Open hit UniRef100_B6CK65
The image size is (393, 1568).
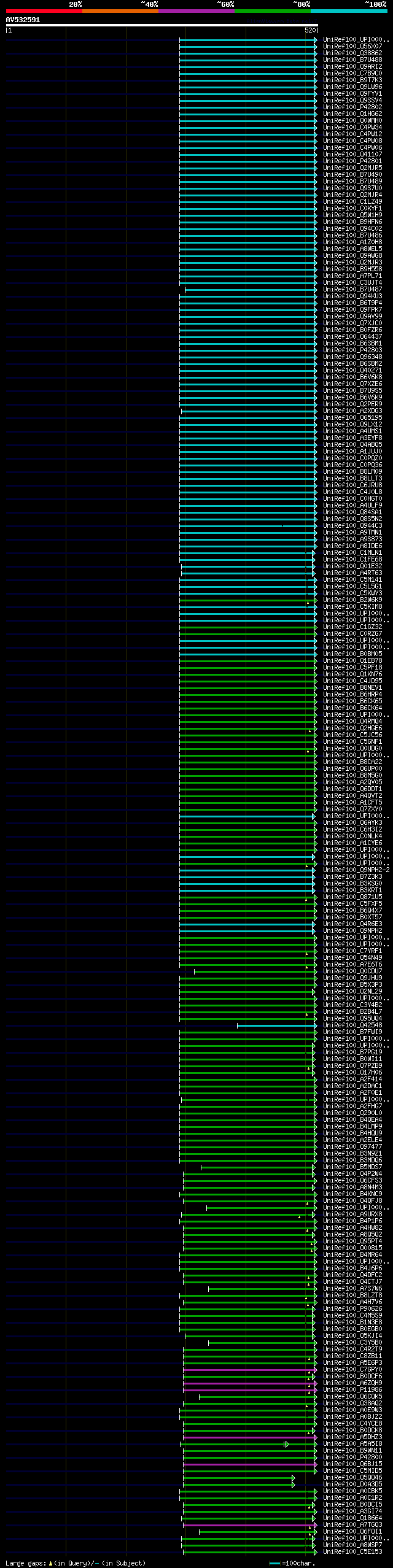click(x=352, y=701)
